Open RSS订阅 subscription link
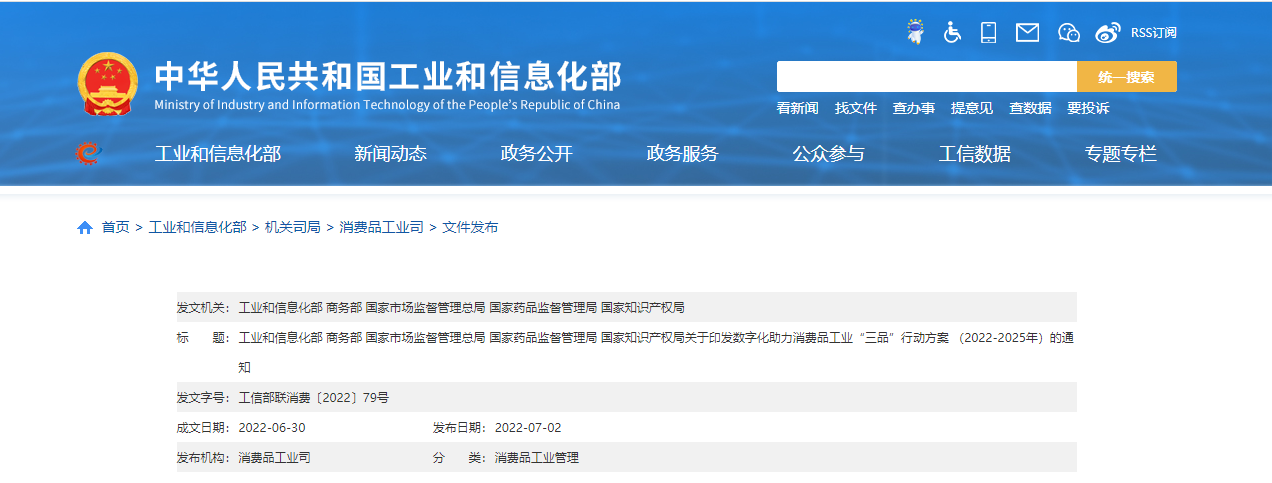Viewport: 1272px width, 483px height. tap(1153, 32)
